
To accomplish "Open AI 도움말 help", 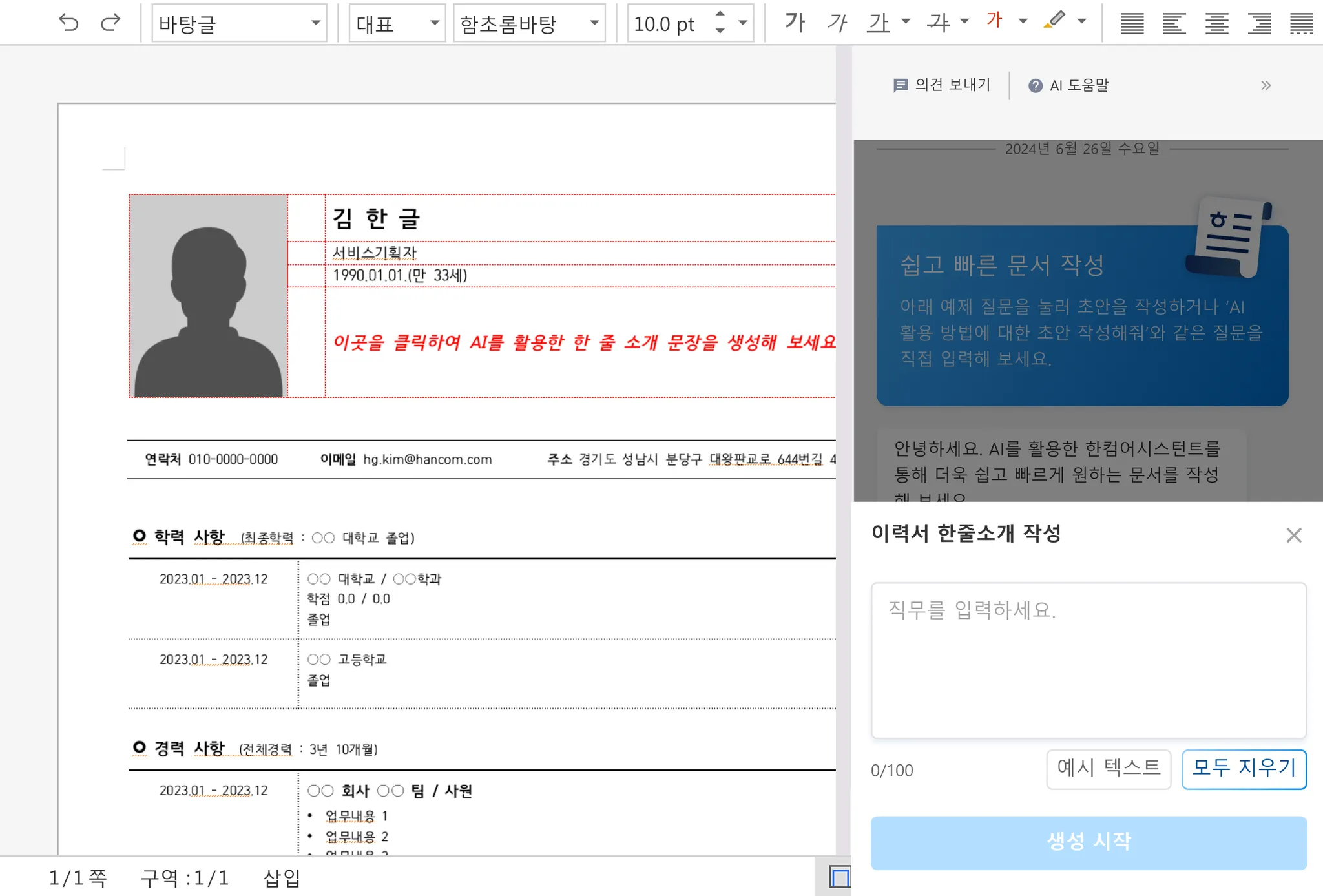I will [x=1068, y=85].
